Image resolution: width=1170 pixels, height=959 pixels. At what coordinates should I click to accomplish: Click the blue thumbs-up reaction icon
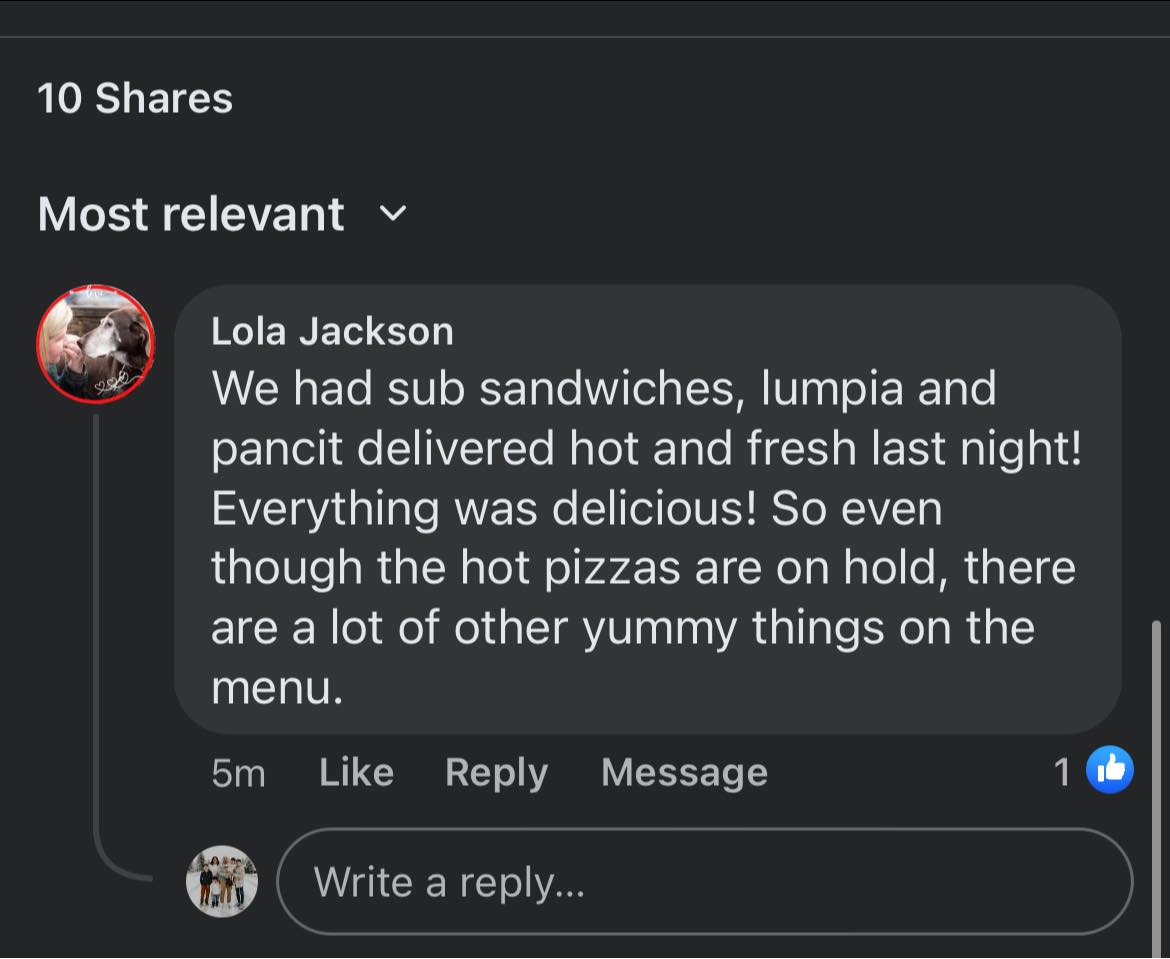pyautogui.click(x=1110, y=769)
